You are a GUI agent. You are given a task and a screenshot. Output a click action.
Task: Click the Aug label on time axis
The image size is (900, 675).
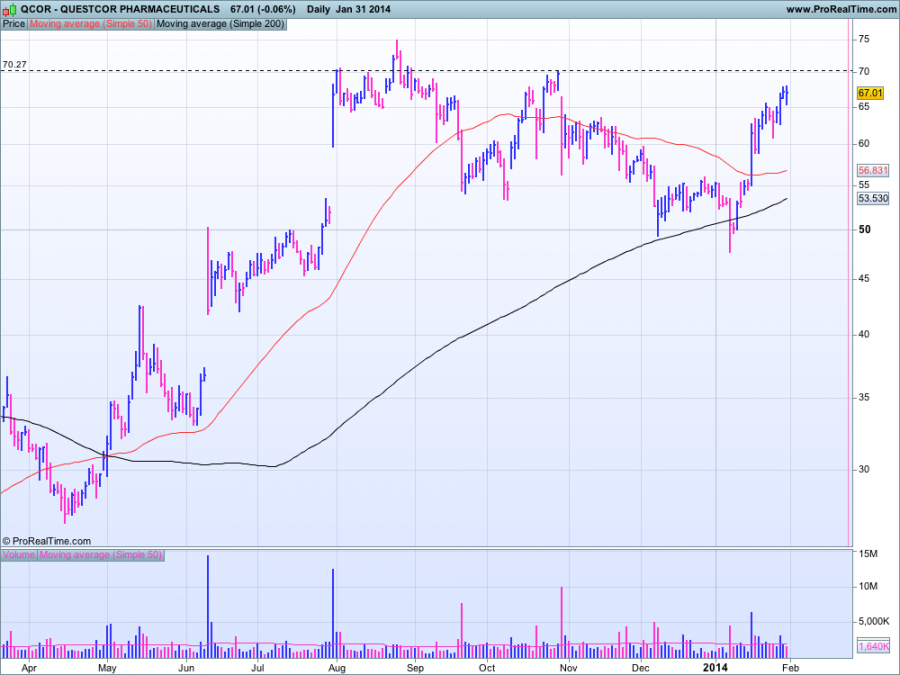tap(337, 668)
